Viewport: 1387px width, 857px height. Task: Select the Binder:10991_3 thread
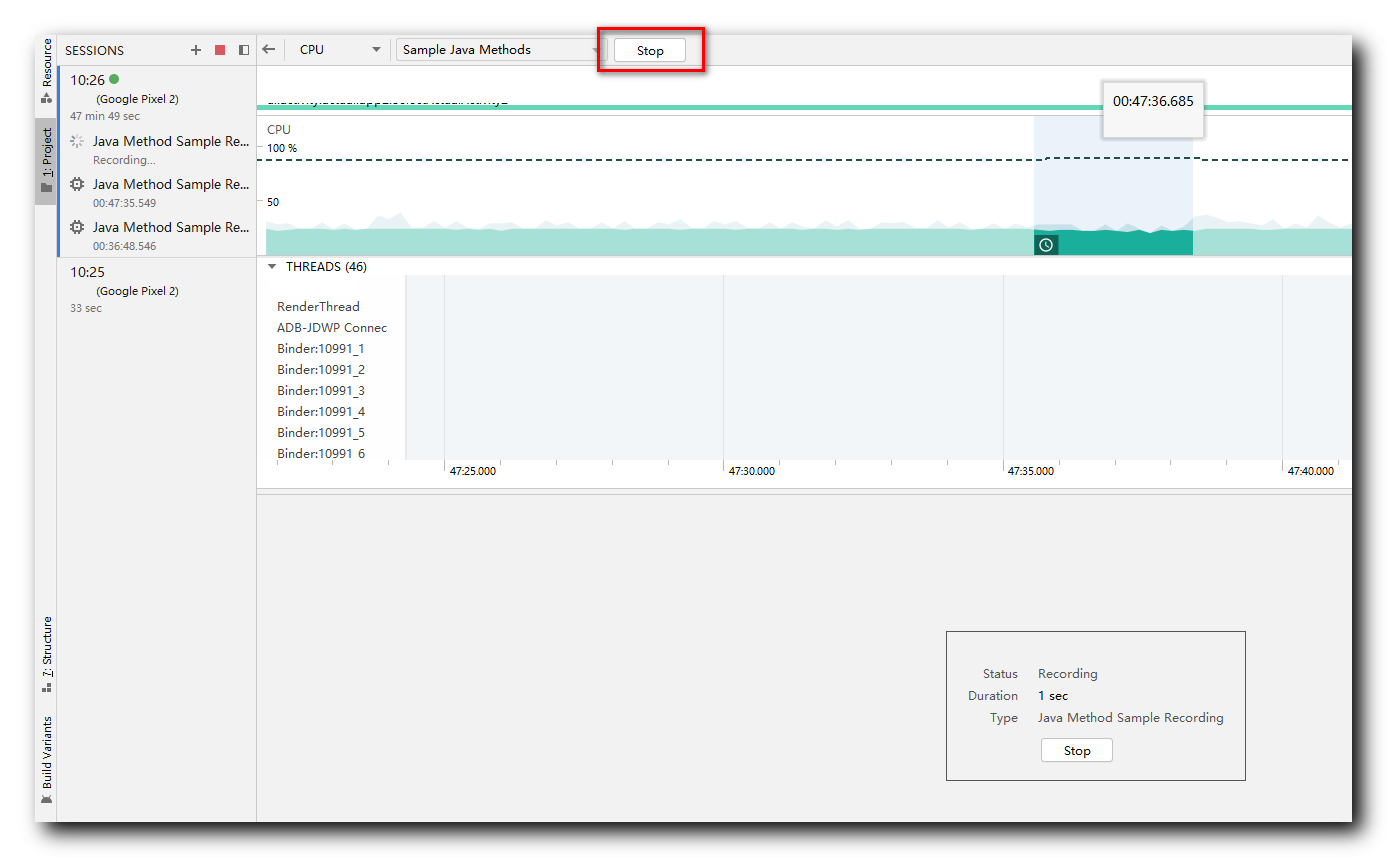[321, 391]
